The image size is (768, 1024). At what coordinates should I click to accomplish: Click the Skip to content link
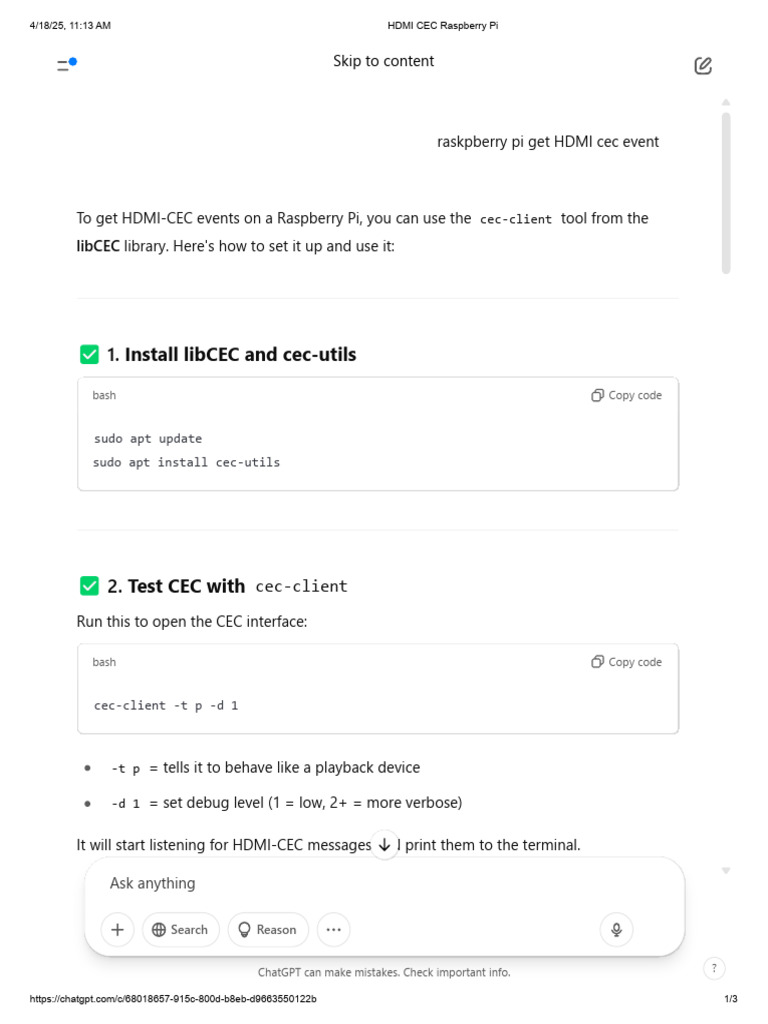coord(383,61)
